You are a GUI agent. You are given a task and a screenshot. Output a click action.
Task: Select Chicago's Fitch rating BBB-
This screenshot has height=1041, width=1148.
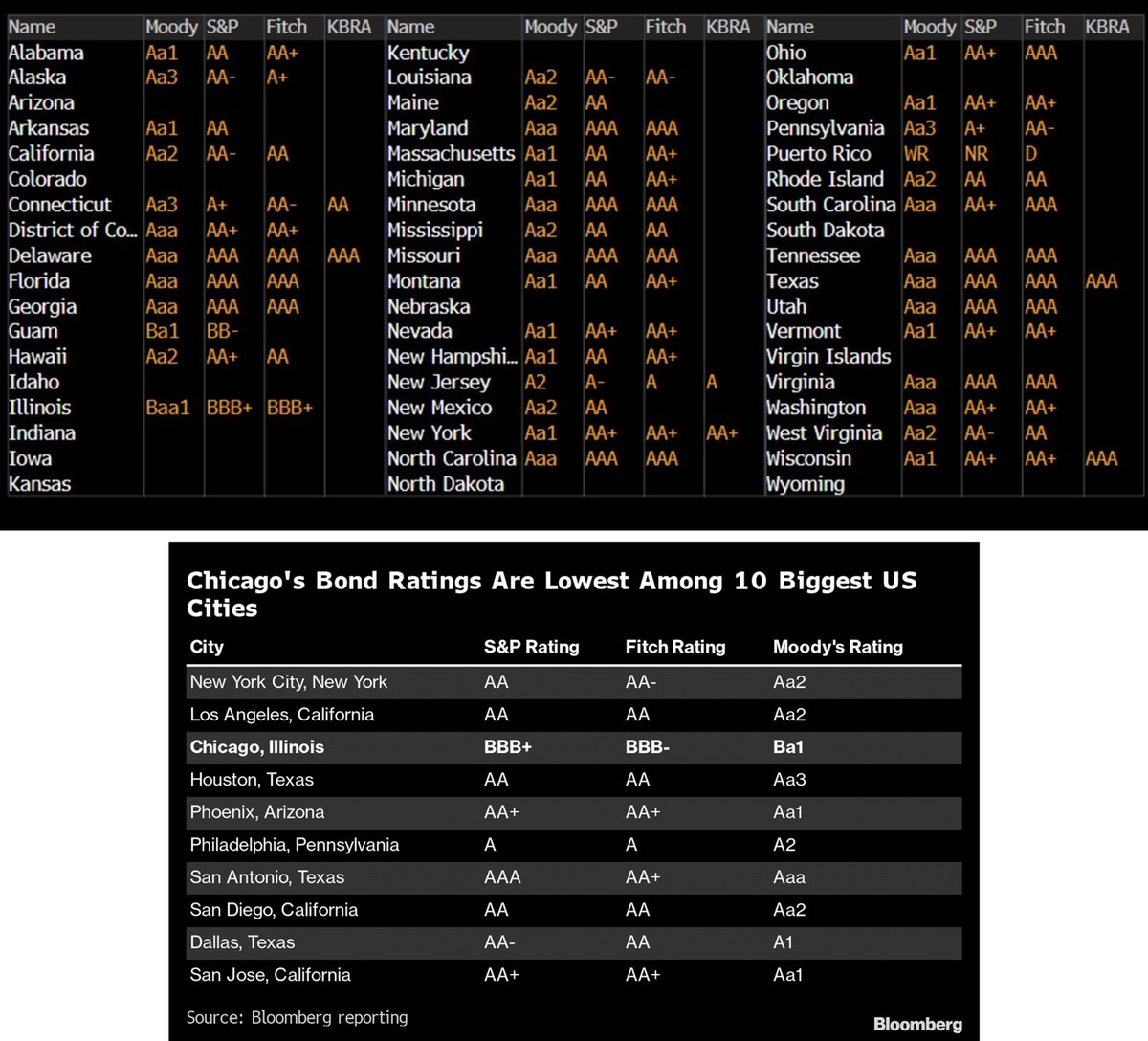click(x=648, y=747)
